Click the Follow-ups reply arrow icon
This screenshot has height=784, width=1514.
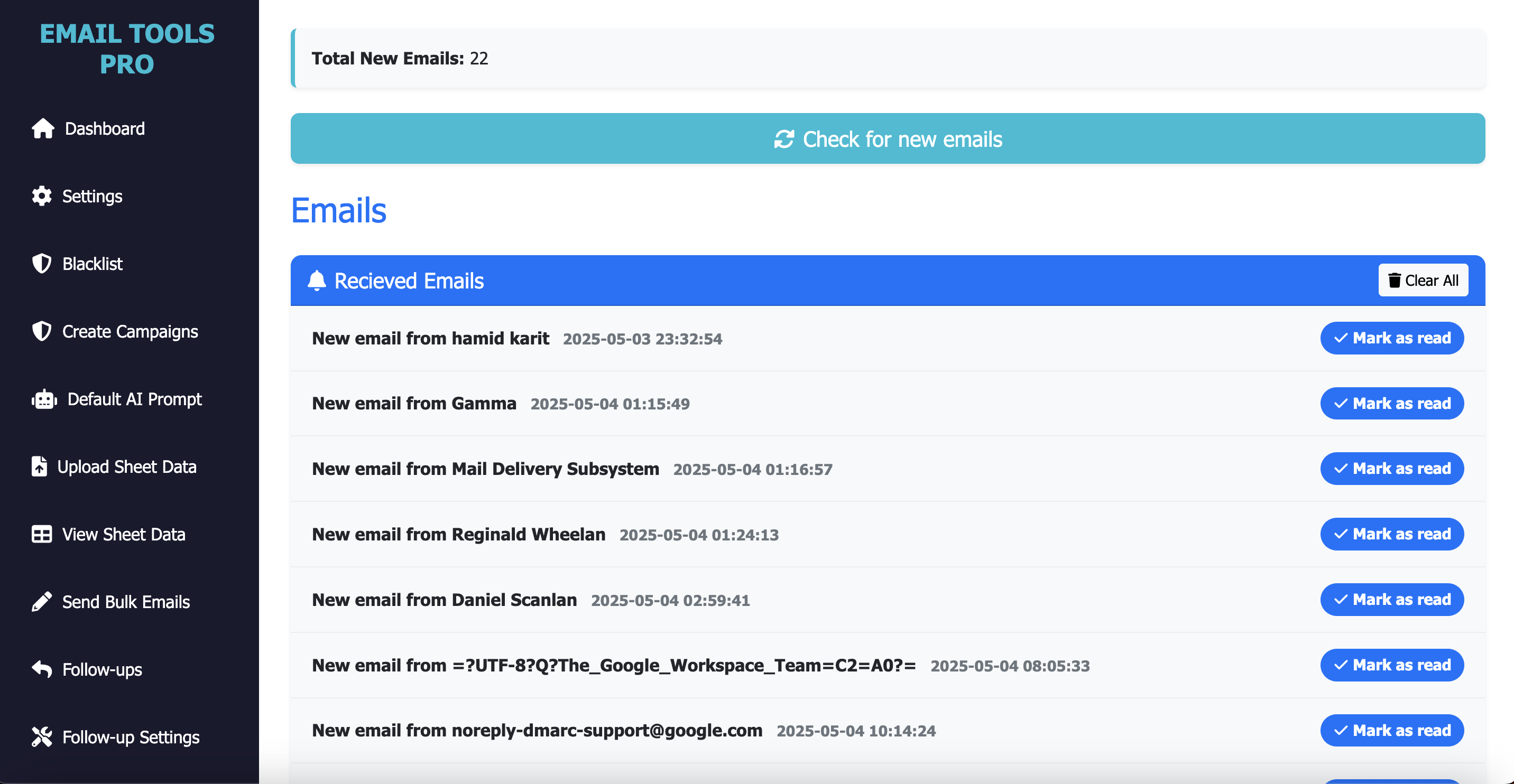coord(41,669)
